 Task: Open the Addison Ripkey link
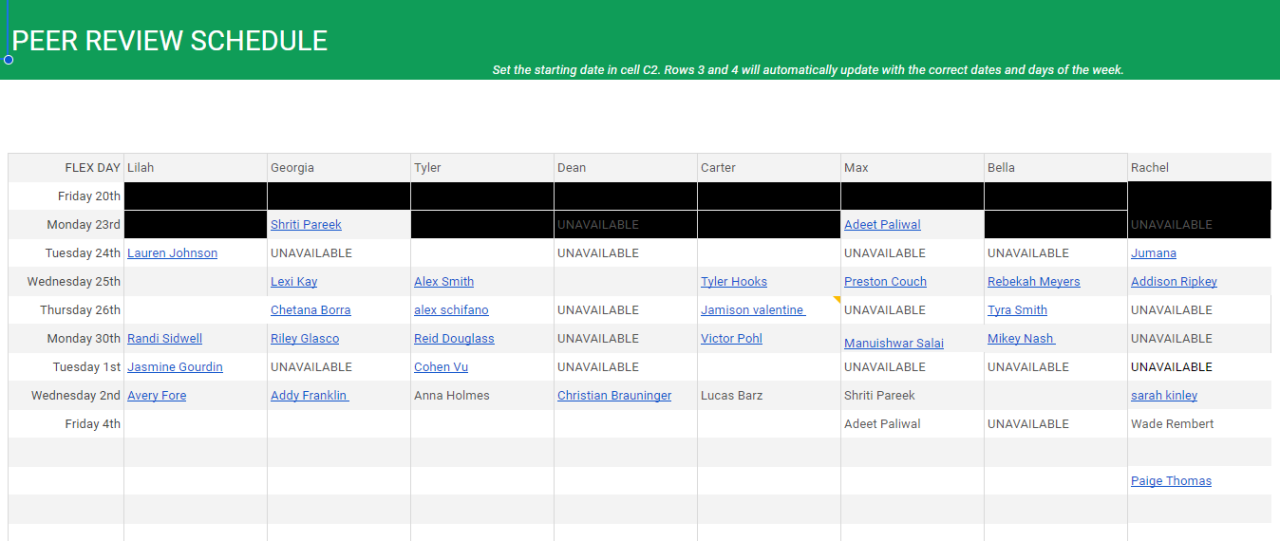coord(1174,282)
